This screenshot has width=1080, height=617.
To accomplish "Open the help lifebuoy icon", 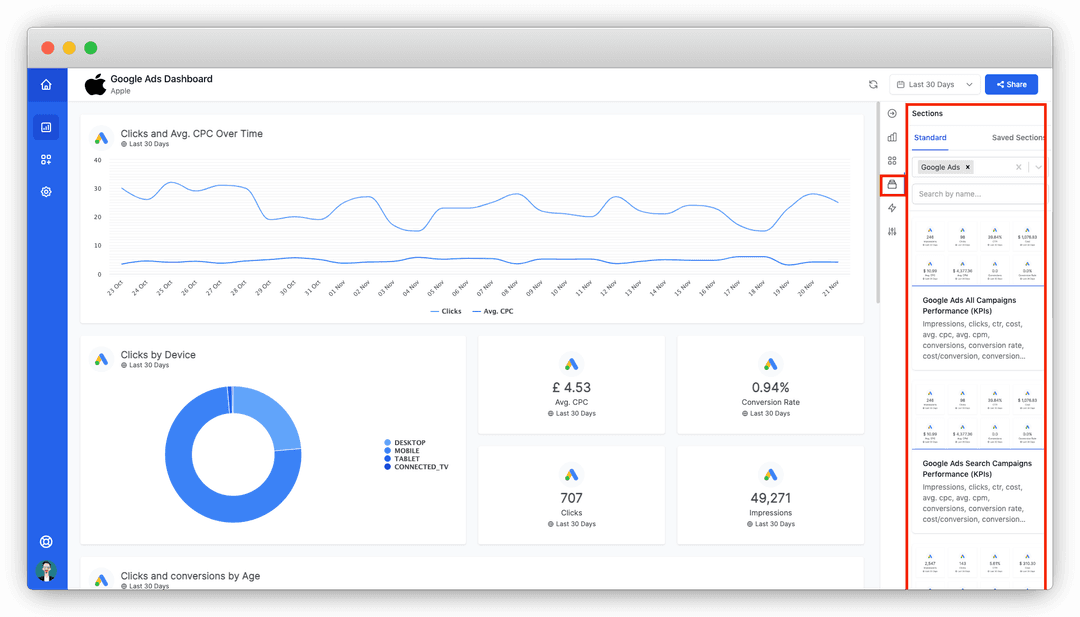I will pyautogui.click(x=46, y=542).
